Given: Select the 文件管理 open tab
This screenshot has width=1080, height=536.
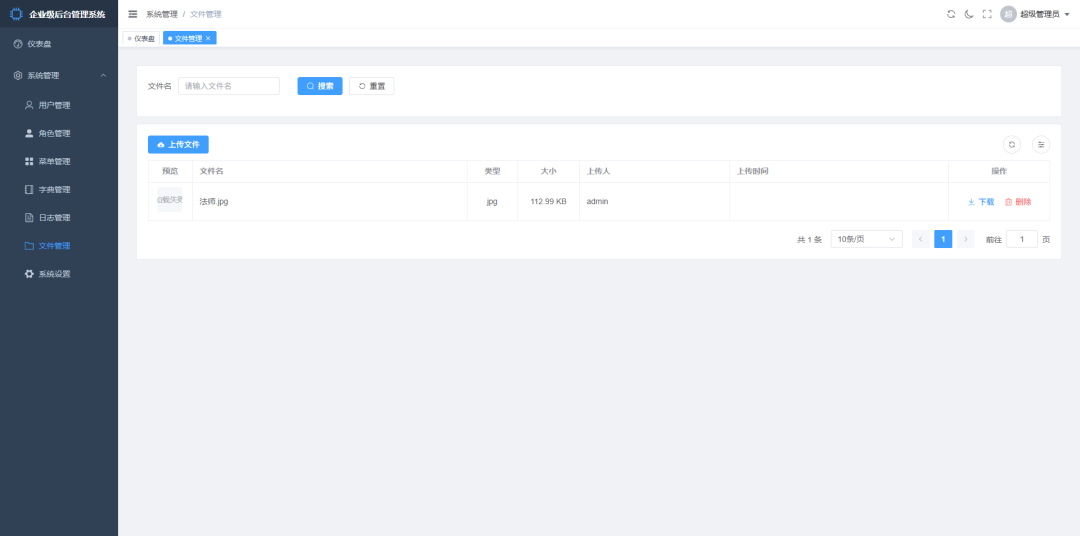Looking at the screenshot, I should [188, 39].
